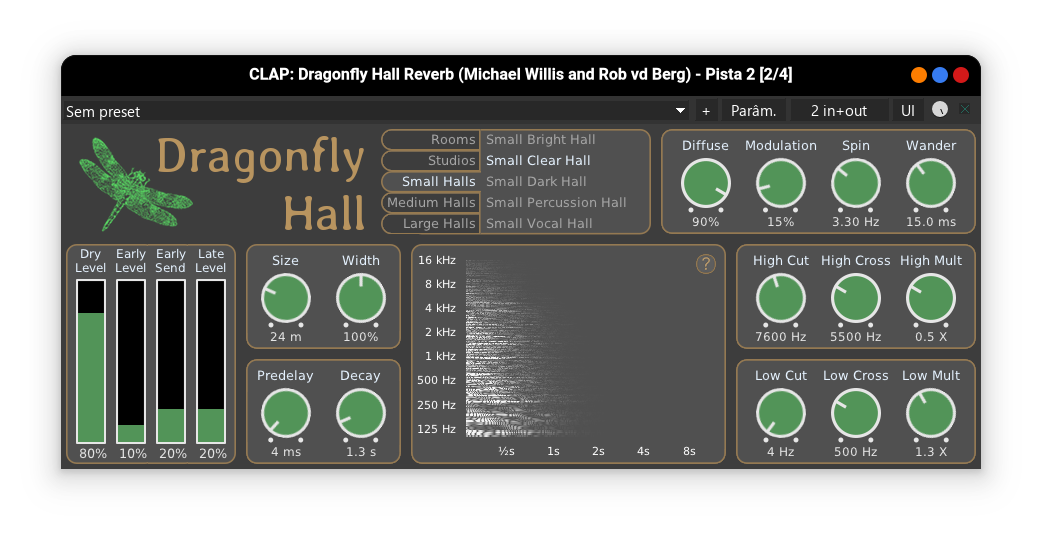Click the 80% Dry Level value
The height and width of the screenshot is (536, 1042).
93,454
